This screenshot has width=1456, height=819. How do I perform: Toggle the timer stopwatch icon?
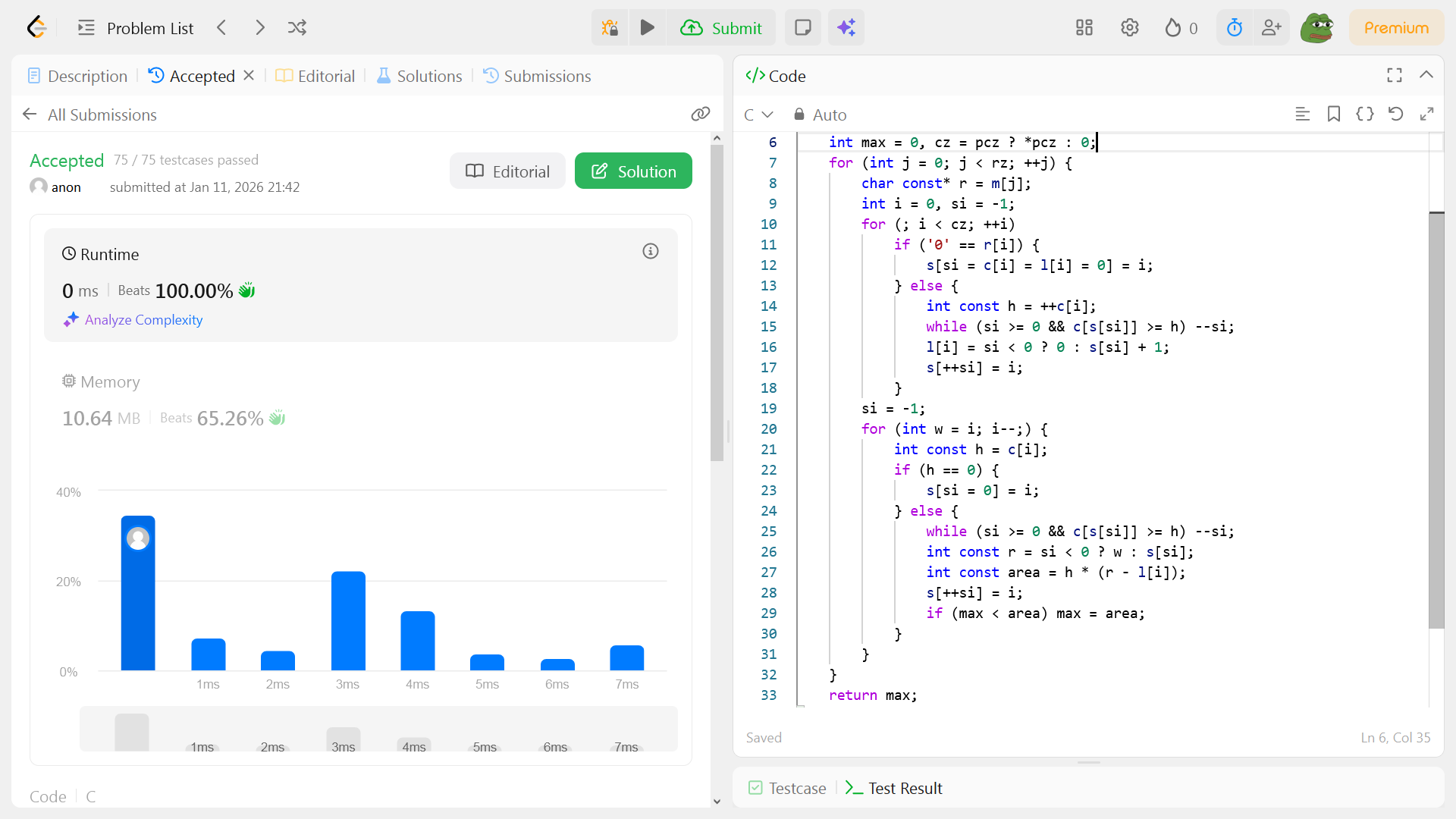pos(1235,28)
